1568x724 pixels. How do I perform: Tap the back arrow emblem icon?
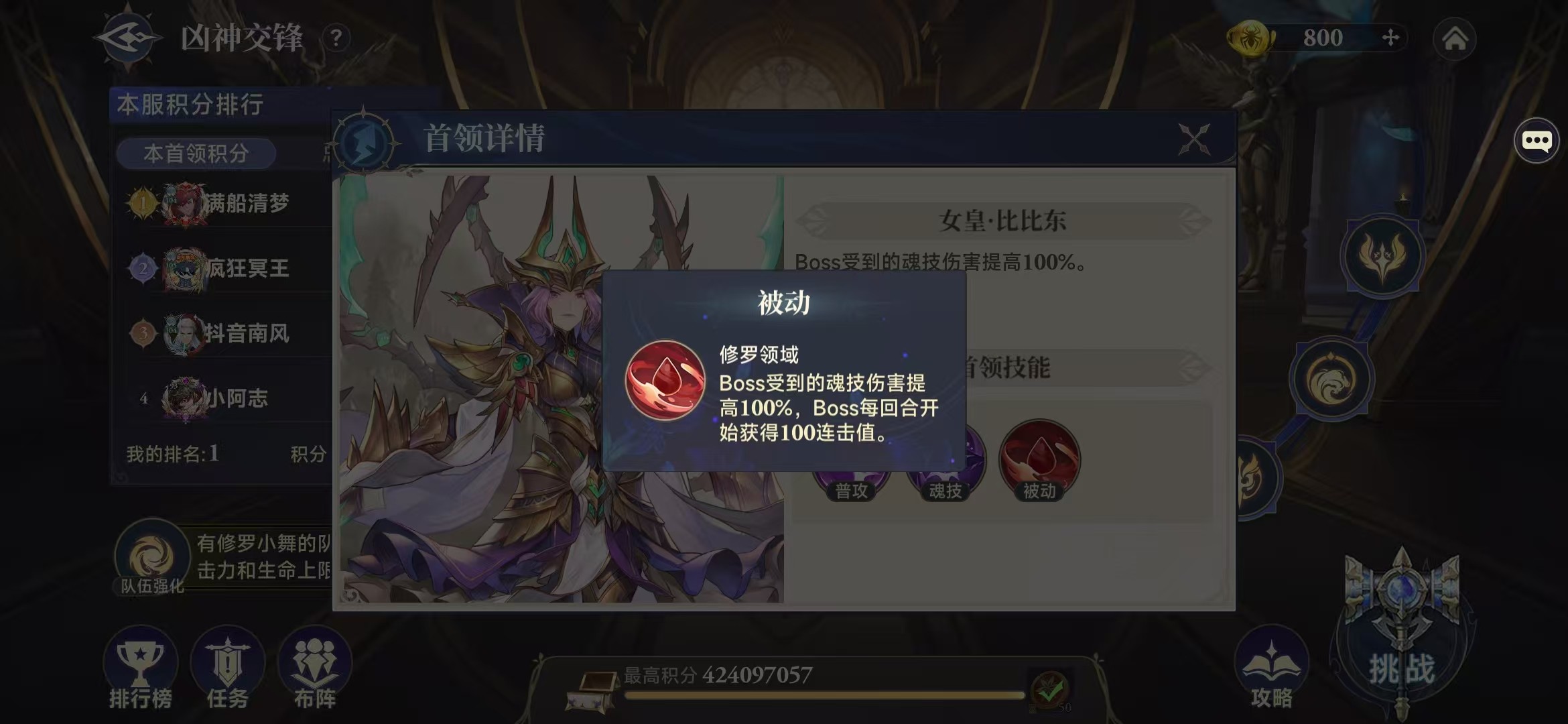pyautogui.click(x=127, y=38)
